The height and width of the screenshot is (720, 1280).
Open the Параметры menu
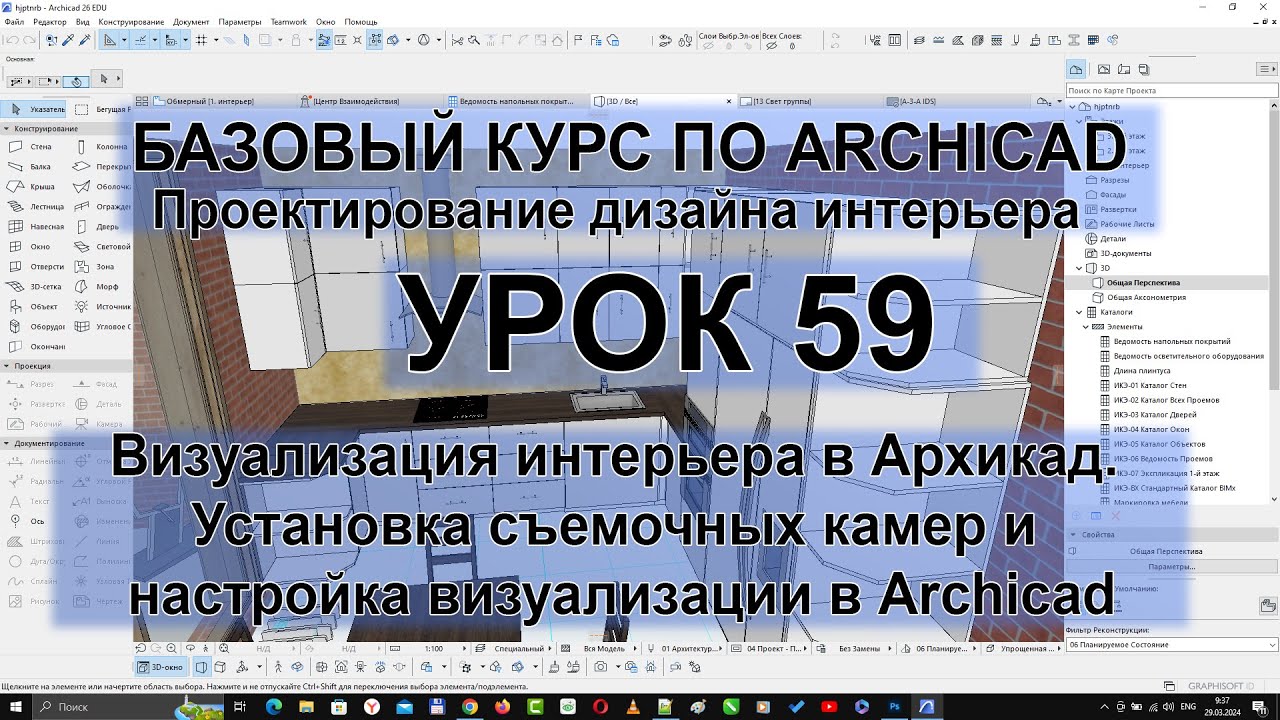pos(240,21)
